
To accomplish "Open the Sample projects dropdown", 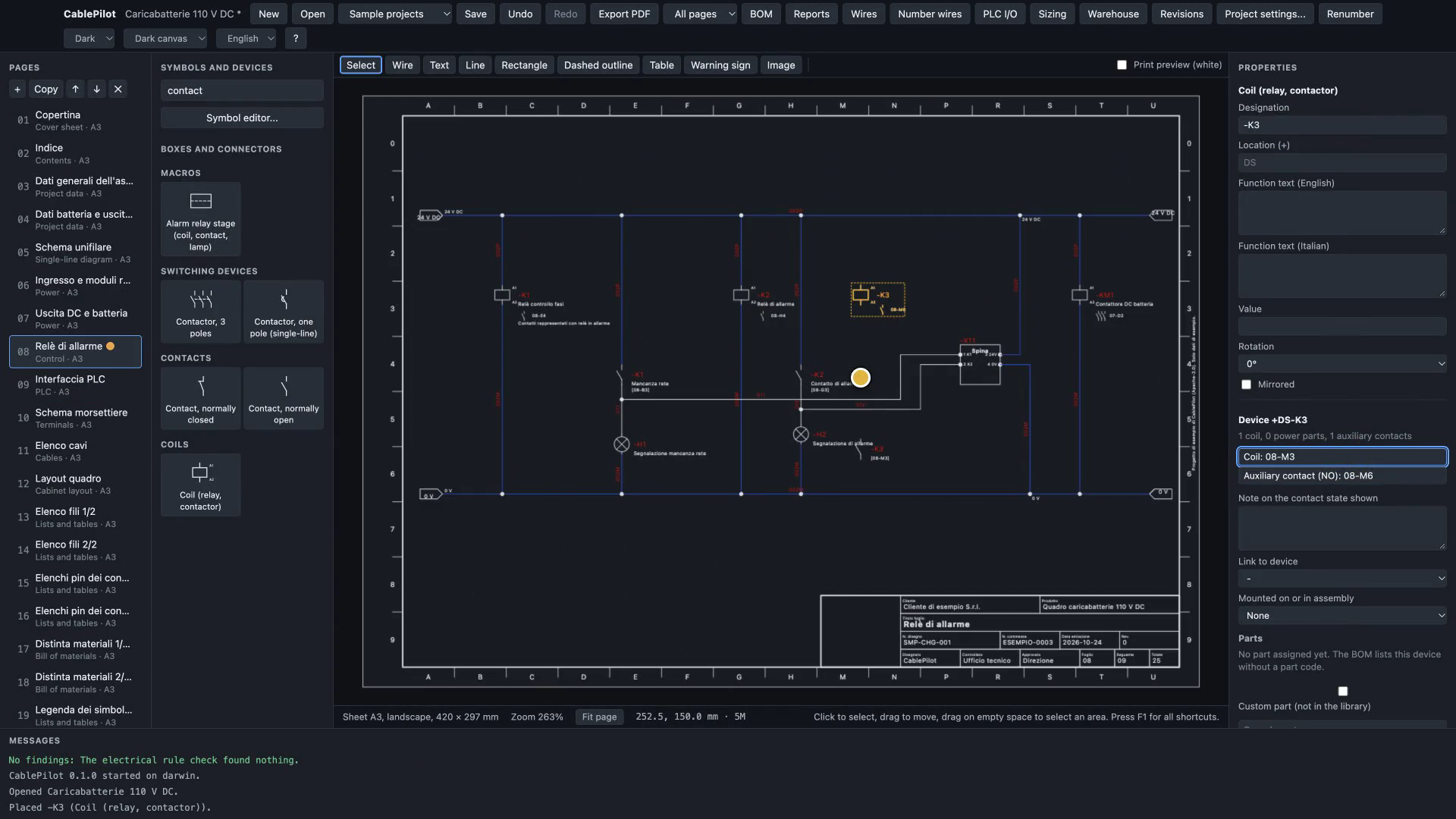I will pos(395,14).
